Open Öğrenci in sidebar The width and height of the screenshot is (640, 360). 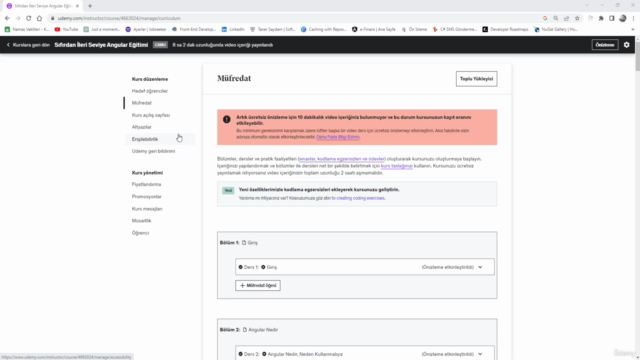pyautogui.click(x=140, y=233)
